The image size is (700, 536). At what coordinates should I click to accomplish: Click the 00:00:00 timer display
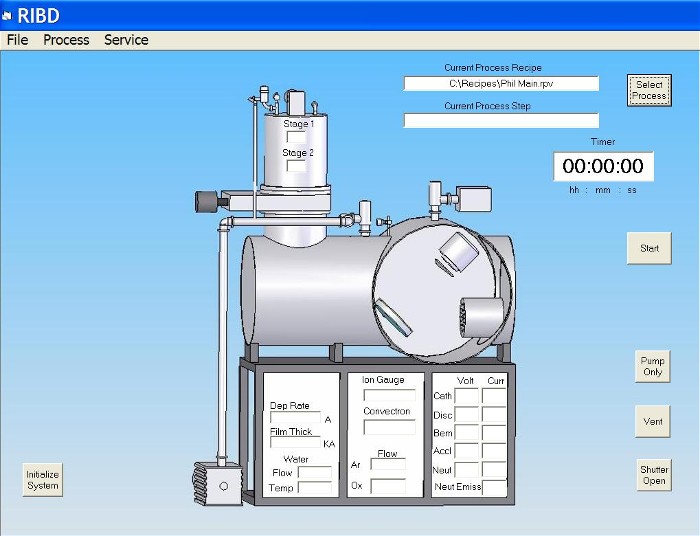(x=603, y=166)
